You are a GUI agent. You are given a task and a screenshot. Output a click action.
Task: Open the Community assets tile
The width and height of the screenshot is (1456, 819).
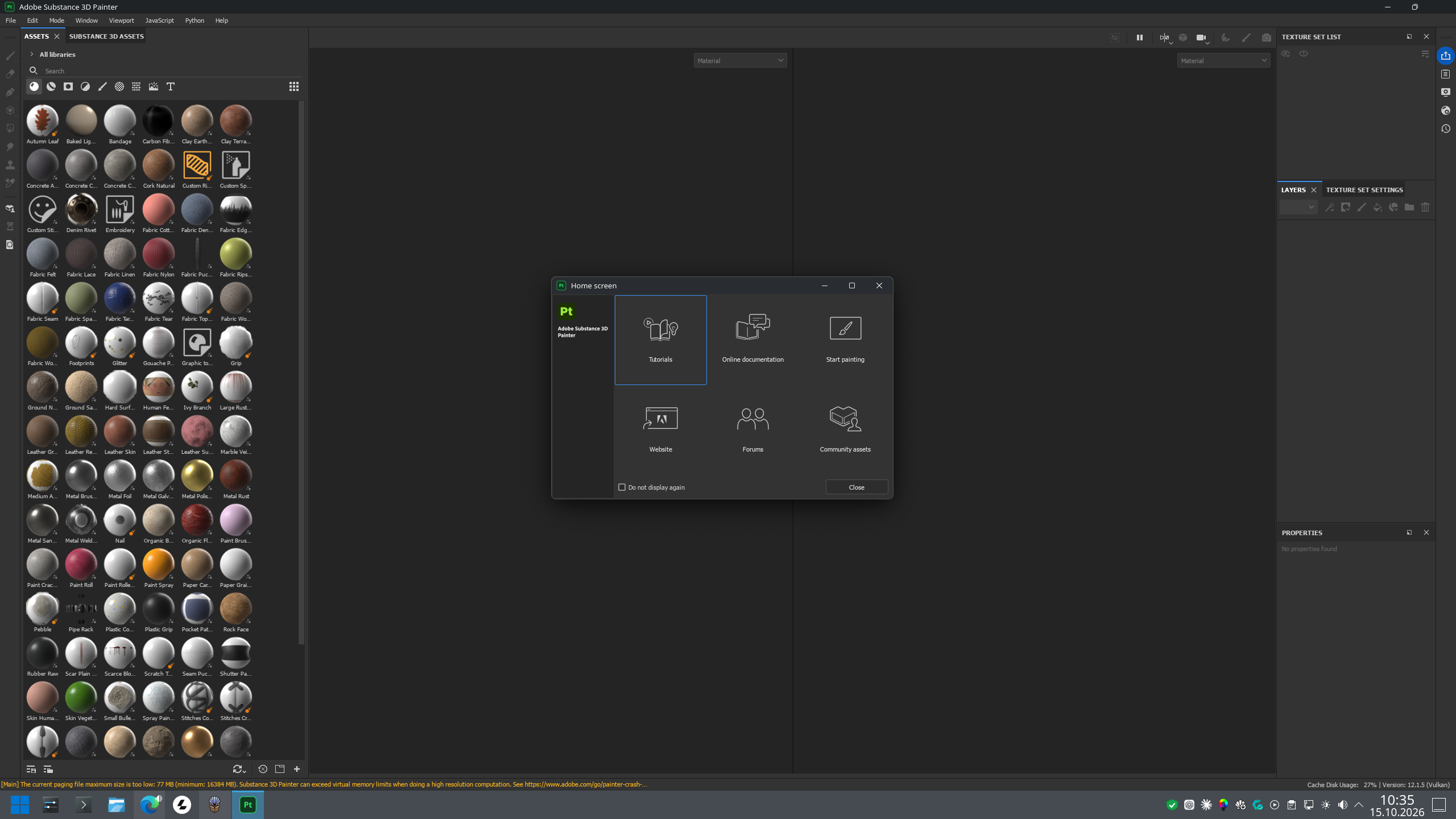[x=845, y=429]
